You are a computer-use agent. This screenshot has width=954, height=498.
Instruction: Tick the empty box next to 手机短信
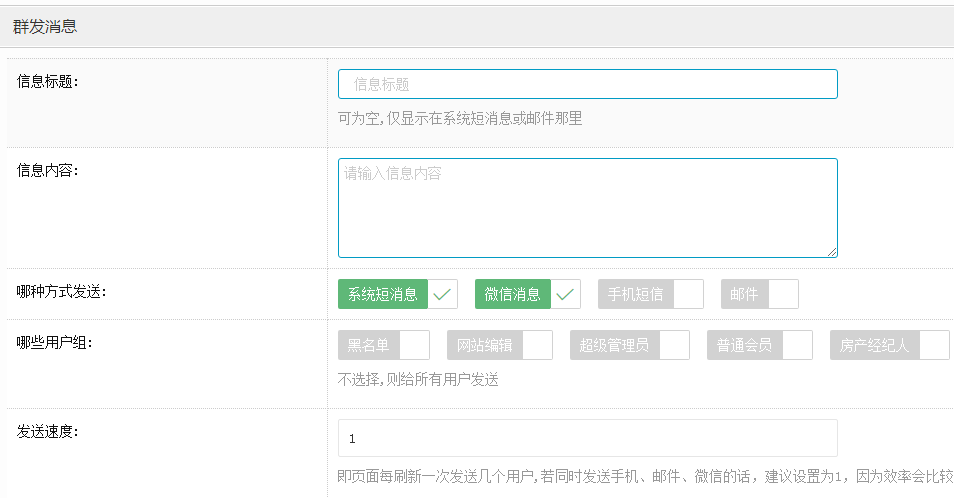coord(688,294)
